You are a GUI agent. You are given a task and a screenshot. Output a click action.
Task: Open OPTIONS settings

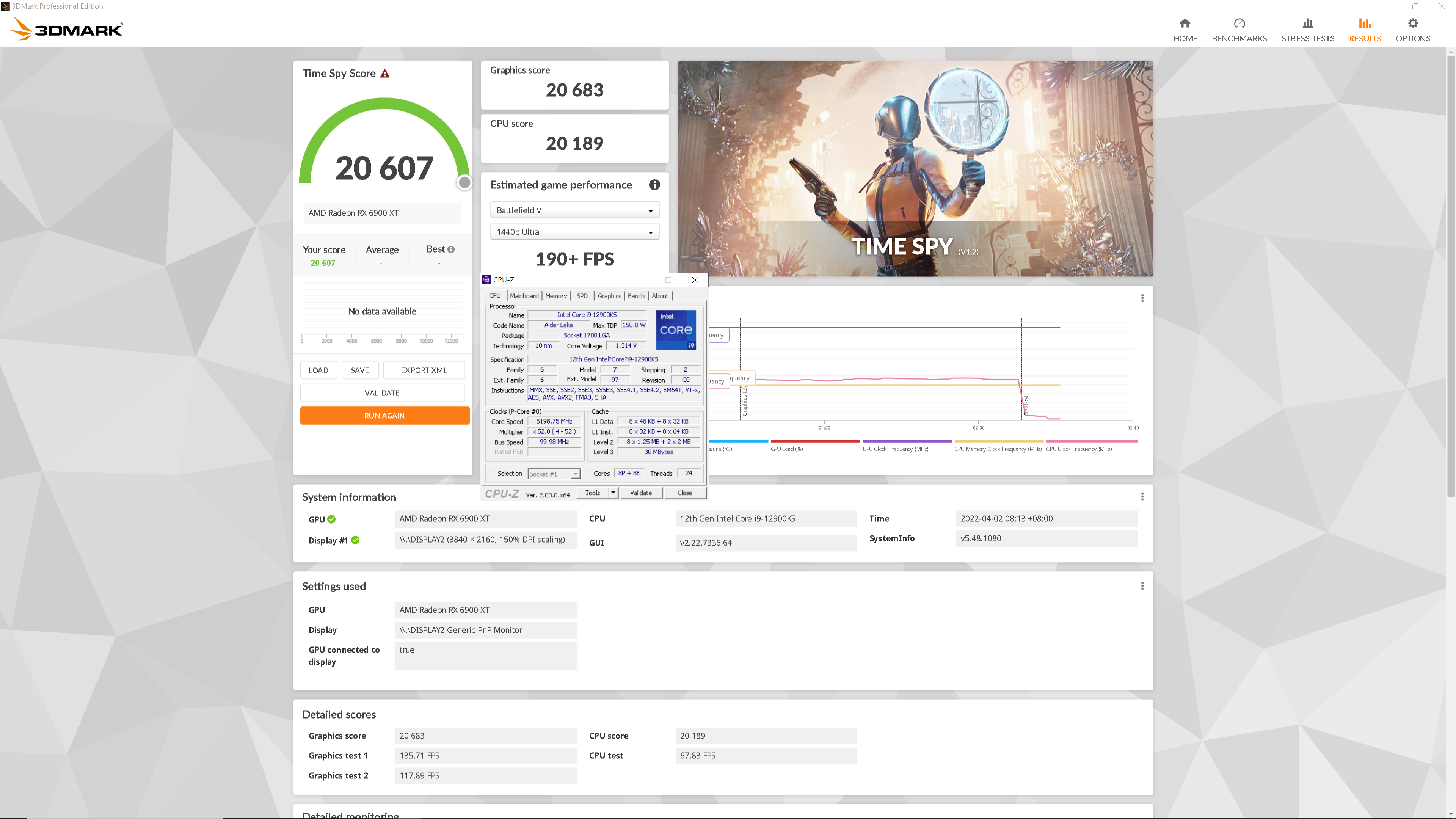[1412, 30]
